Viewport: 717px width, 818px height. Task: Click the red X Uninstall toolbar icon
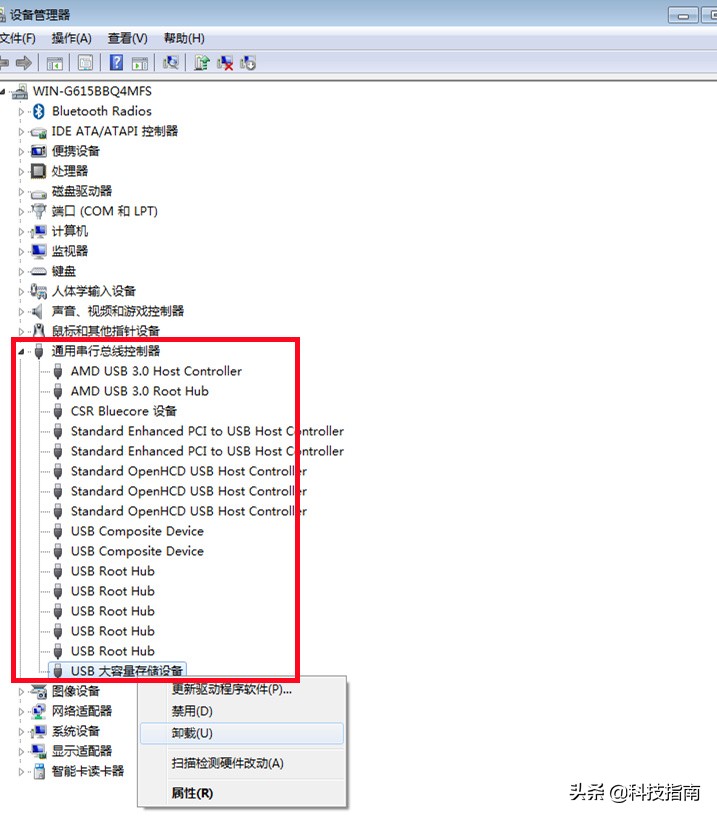coord(226,63)
